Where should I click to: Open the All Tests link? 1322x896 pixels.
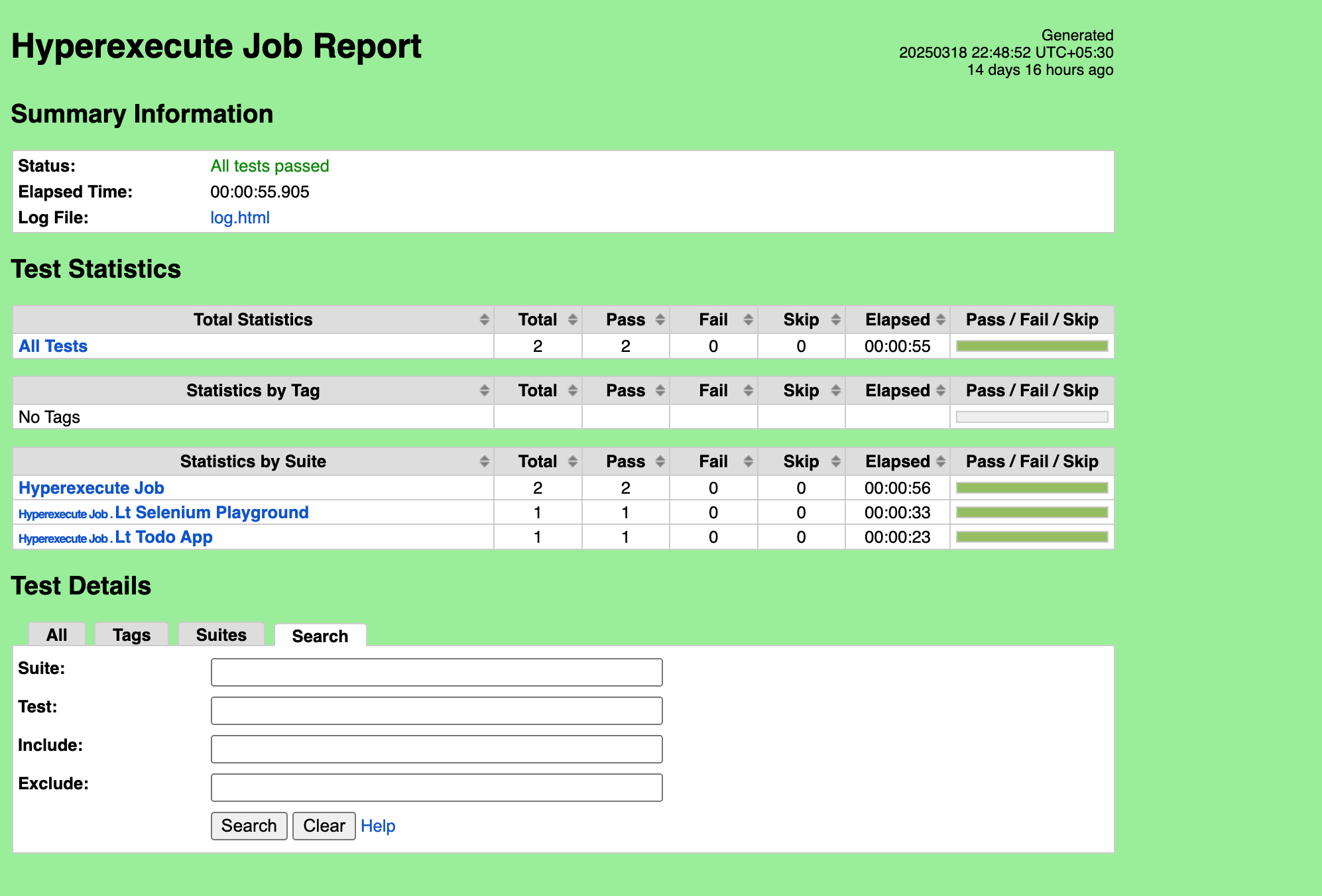point(53,347)
